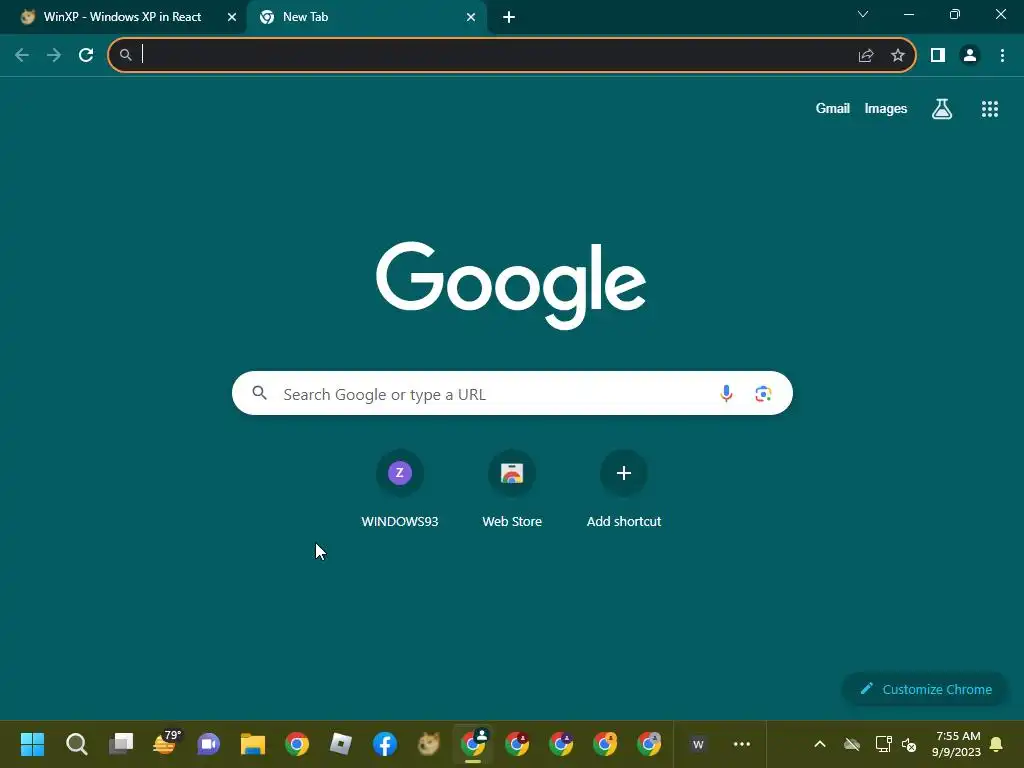Click the forward navigation arrow

(54, 56)
